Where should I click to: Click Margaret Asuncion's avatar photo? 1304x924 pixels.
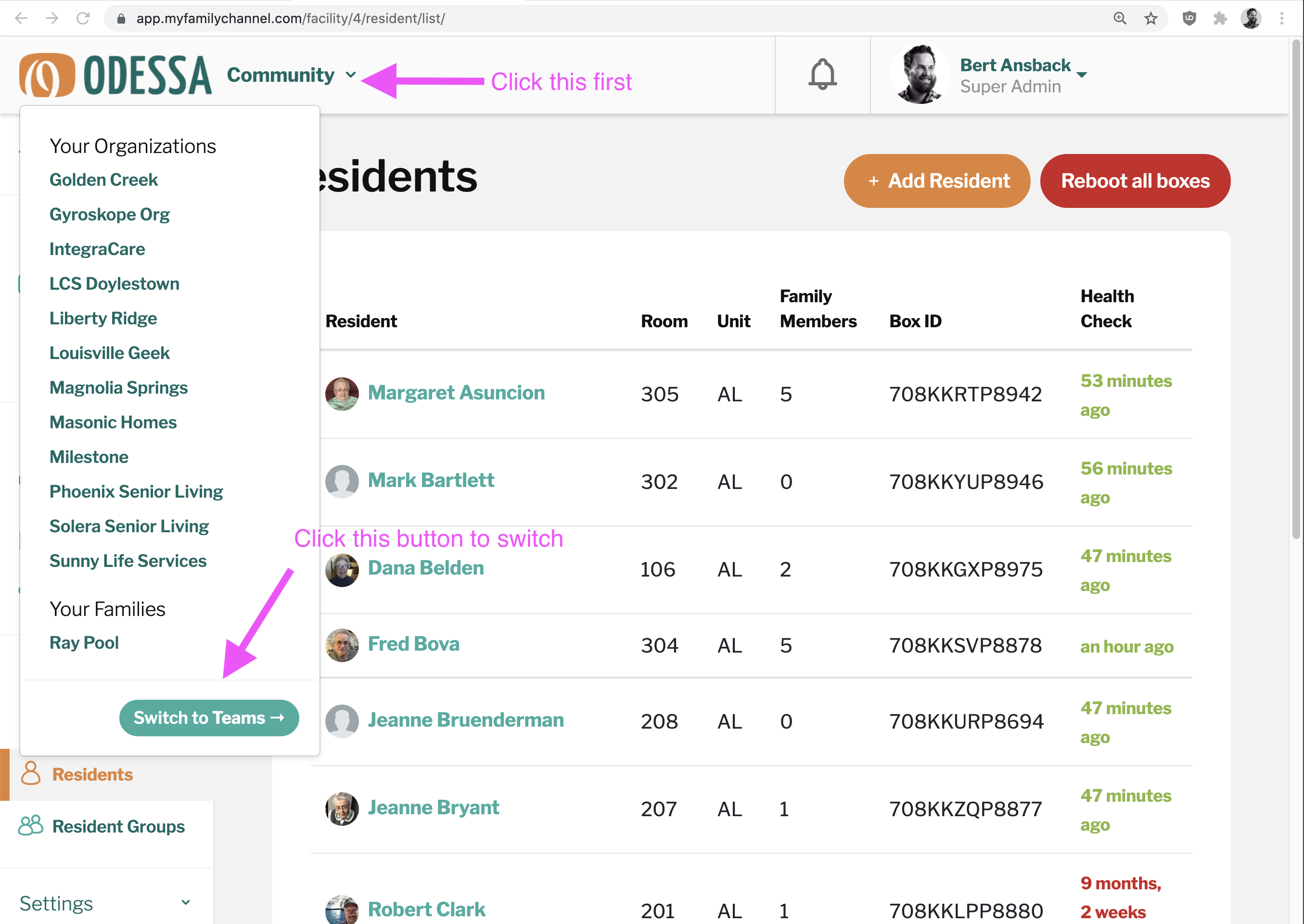(x=342, y=394)
